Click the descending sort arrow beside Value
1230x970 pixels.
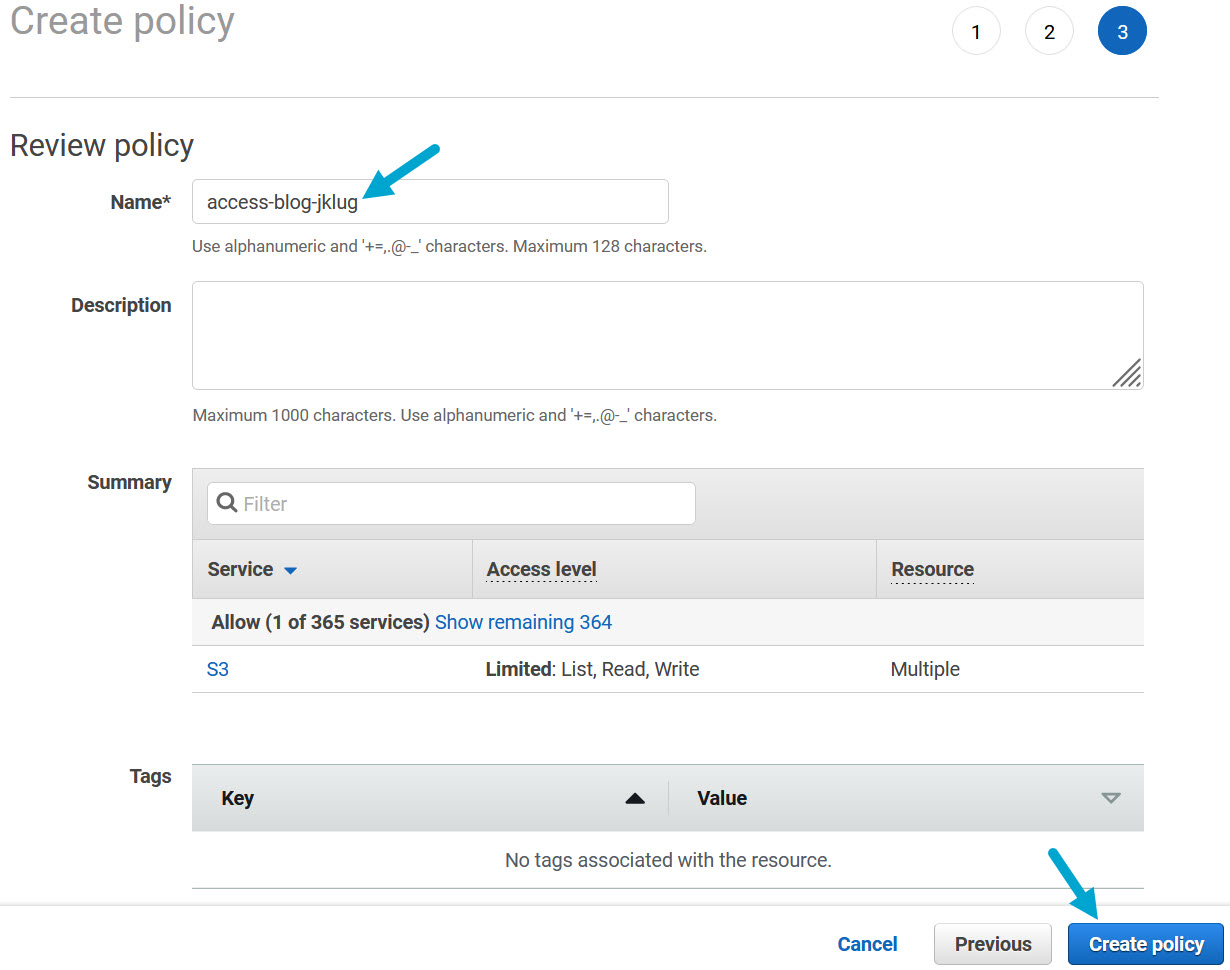1110,798
